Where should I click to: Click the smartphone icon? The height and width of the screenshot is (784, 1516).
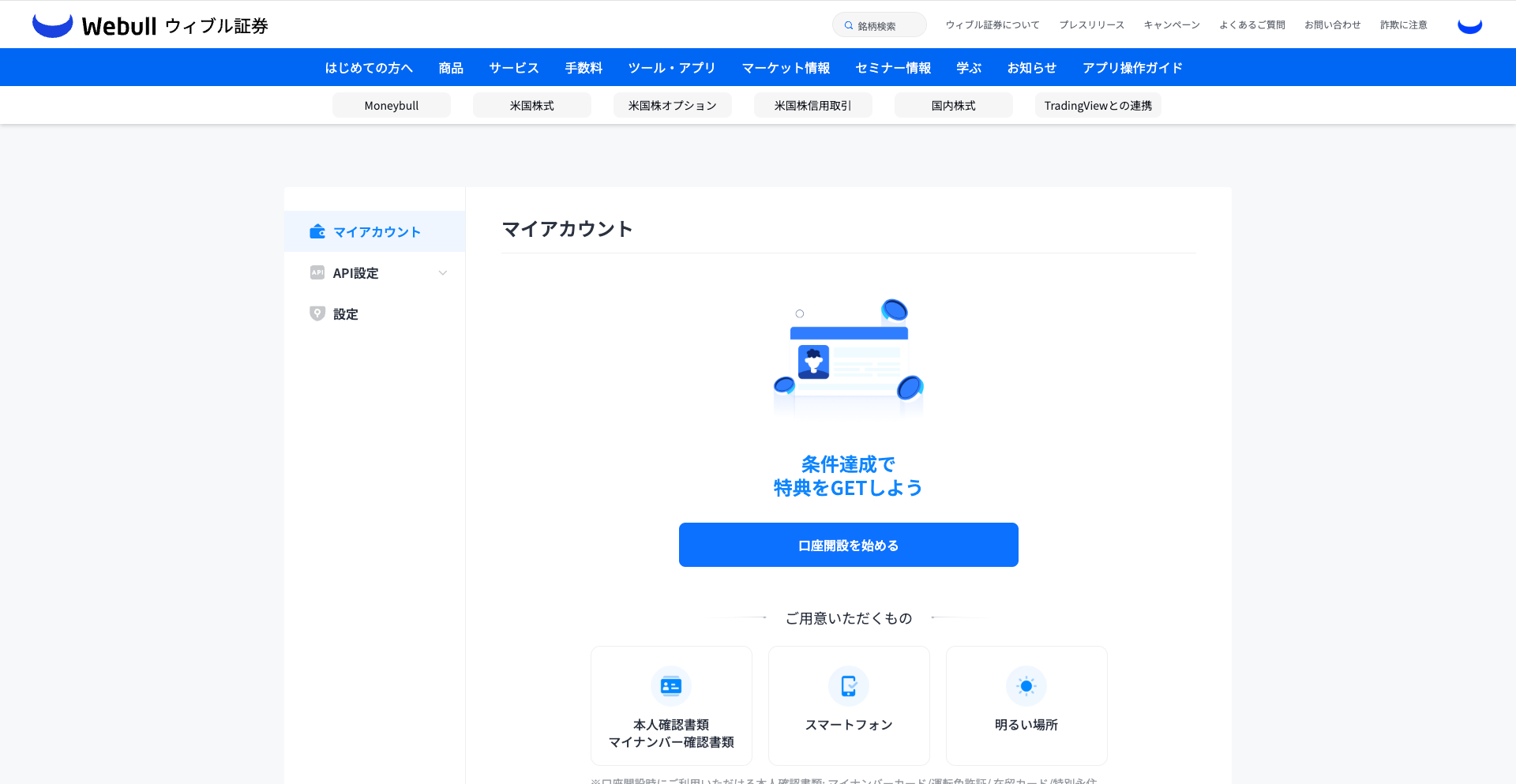tap(849, 686)
